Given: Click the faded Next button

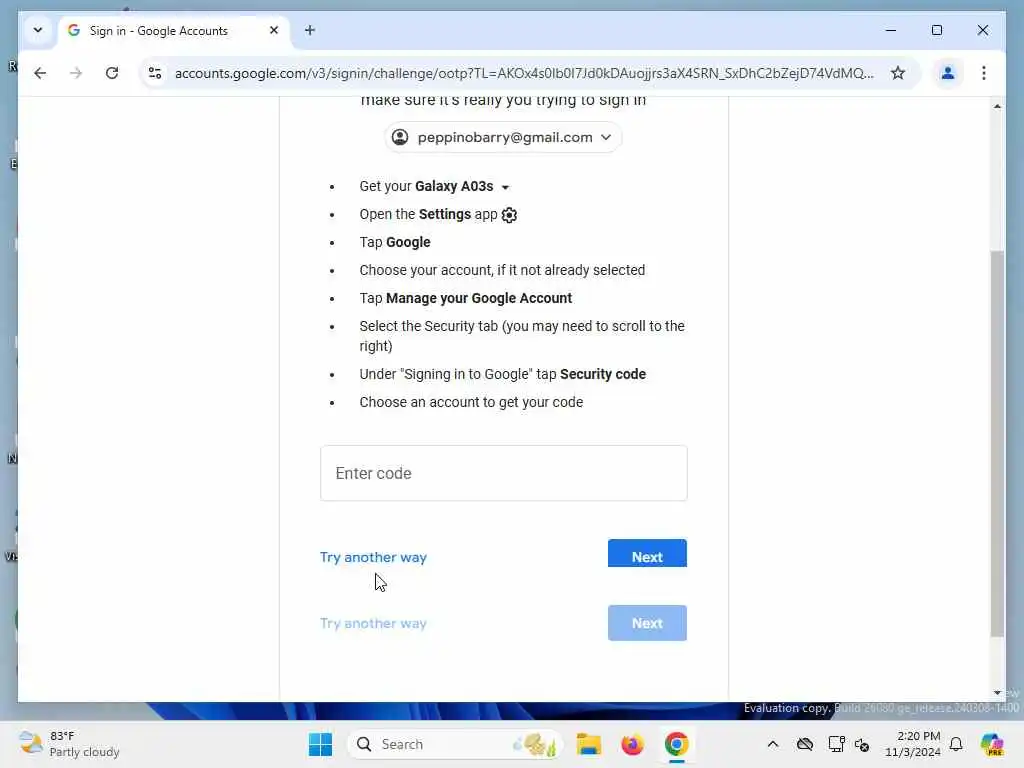Looking at the screenshot, I should pyautogui.click(x=647, y=623).
